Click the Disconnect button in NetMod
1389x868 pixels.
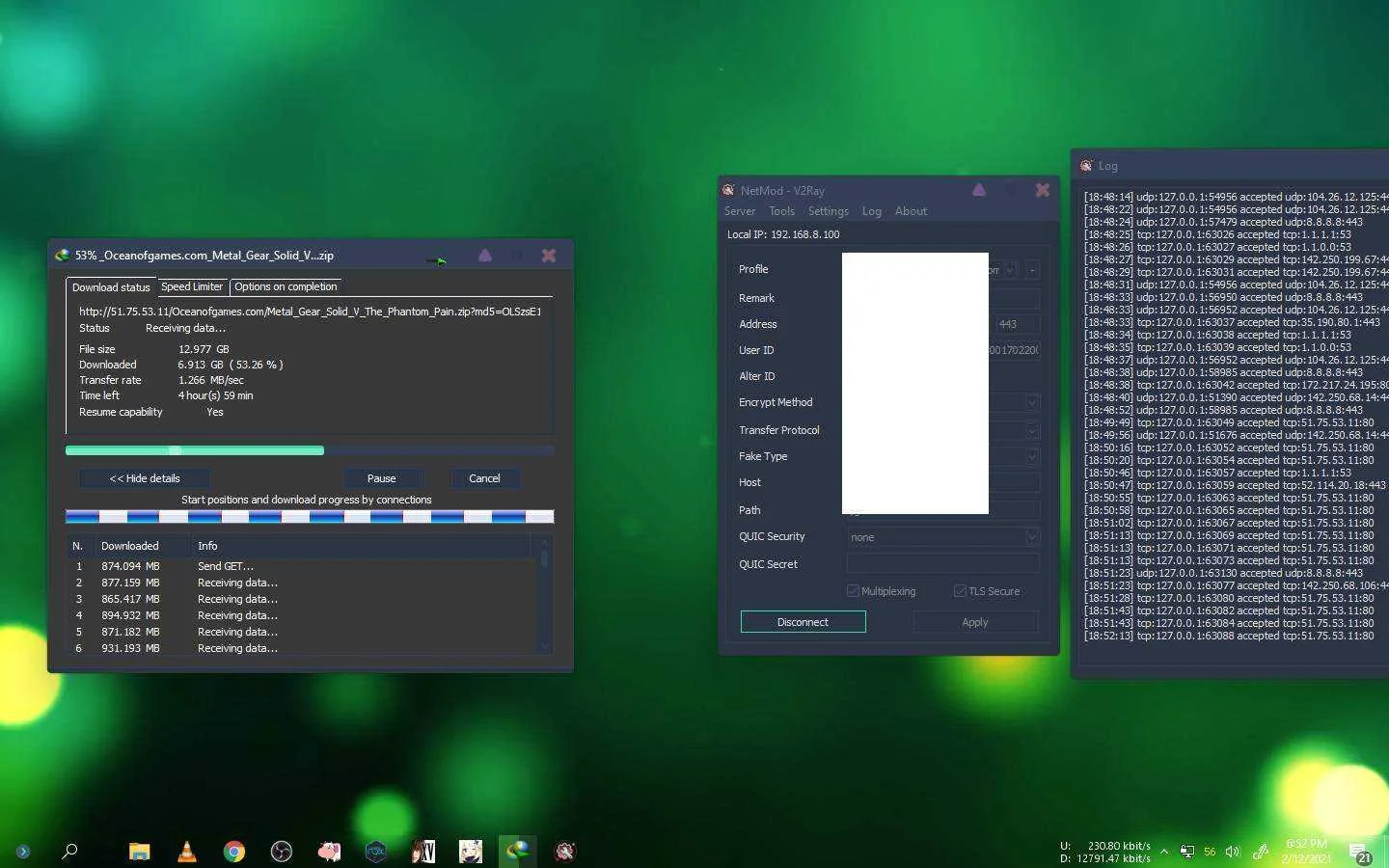(x=803, y=622)
